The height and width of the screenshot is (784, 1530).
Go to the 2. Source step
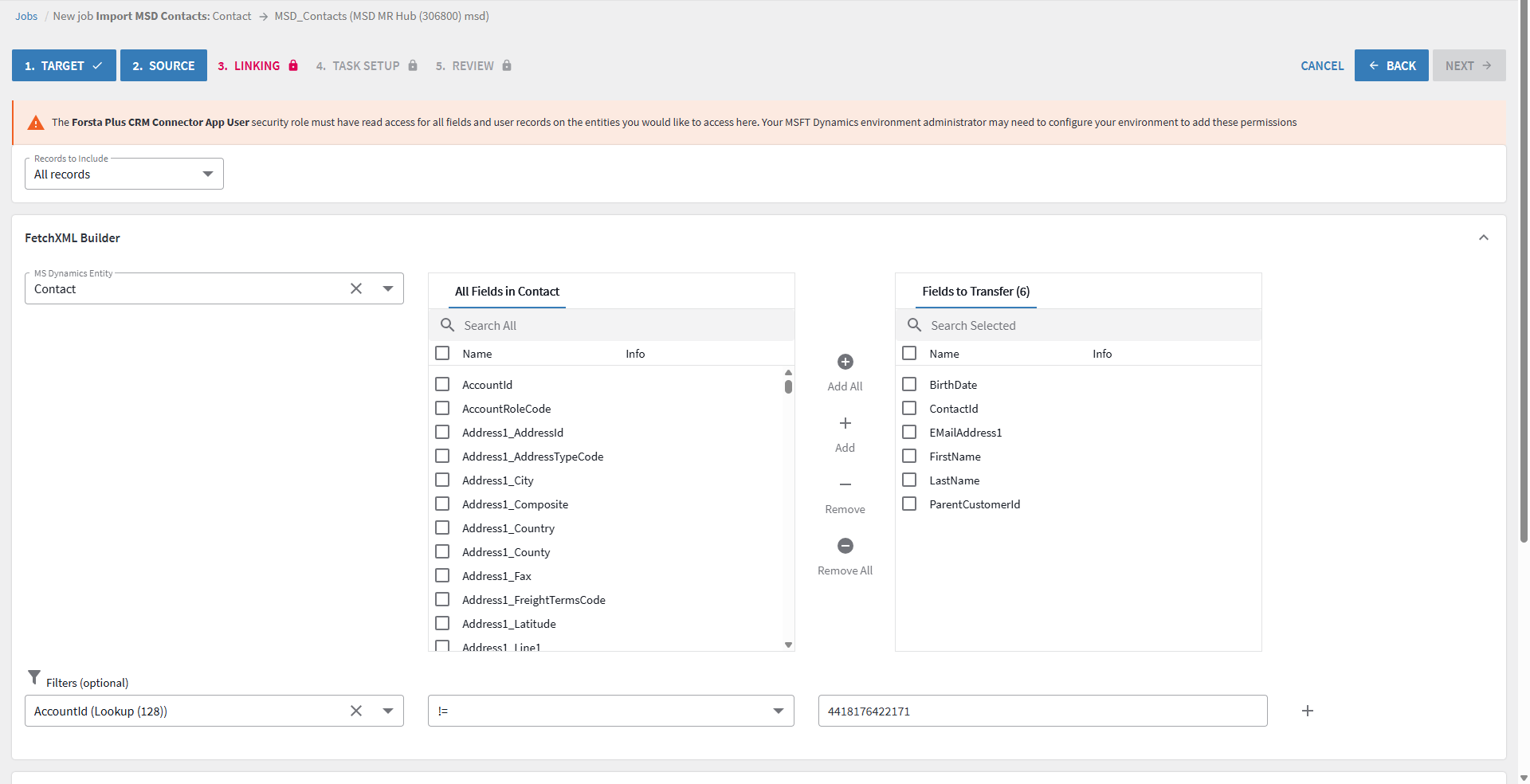[x=163, y=65]
